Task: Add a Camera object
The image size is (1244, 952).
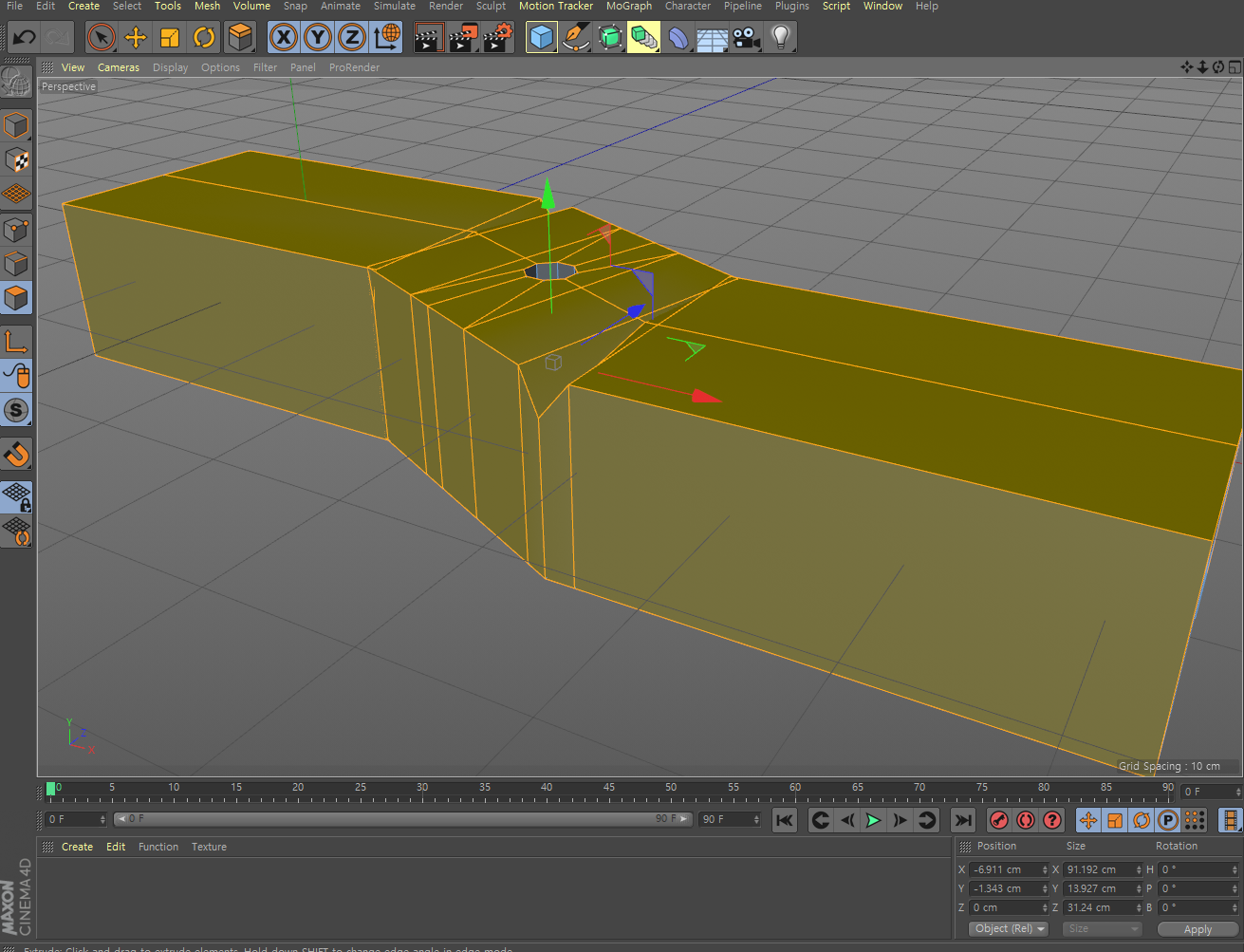Action: pyautogui.click(x=746, y=38)
